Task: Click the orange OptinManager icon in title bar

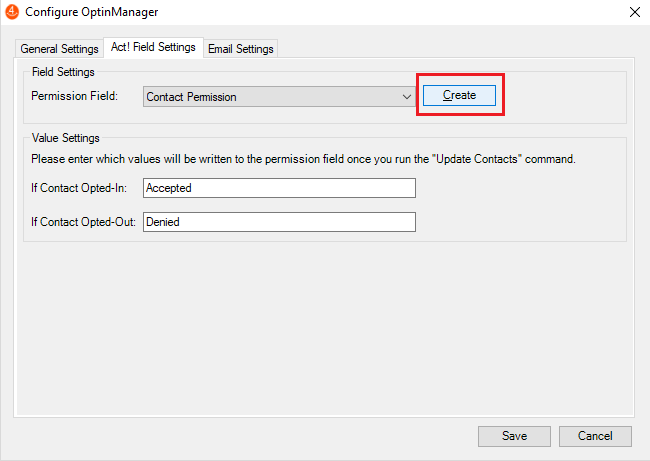Action: pyautogui.click(x=12, y=12)
